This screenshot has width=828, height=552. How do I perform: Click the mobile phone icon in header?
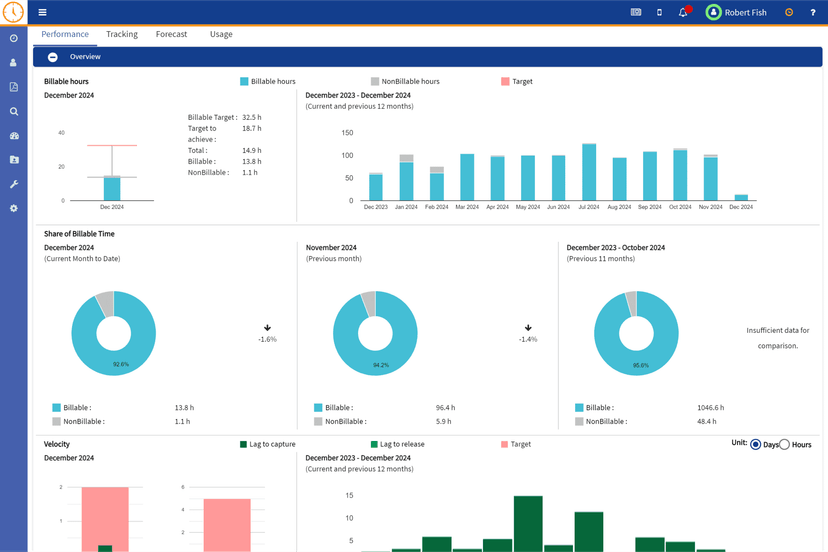coord(659,12)
